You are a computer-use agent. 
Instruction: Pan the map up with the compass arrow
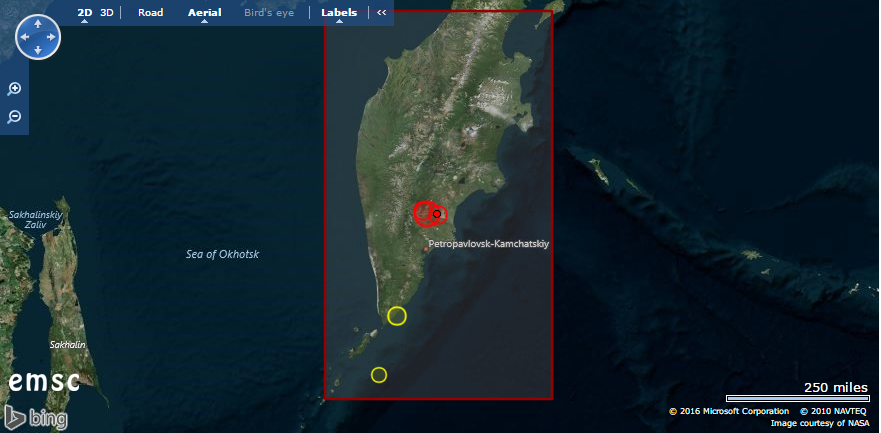pyautogui.click(x=38, y=25)
